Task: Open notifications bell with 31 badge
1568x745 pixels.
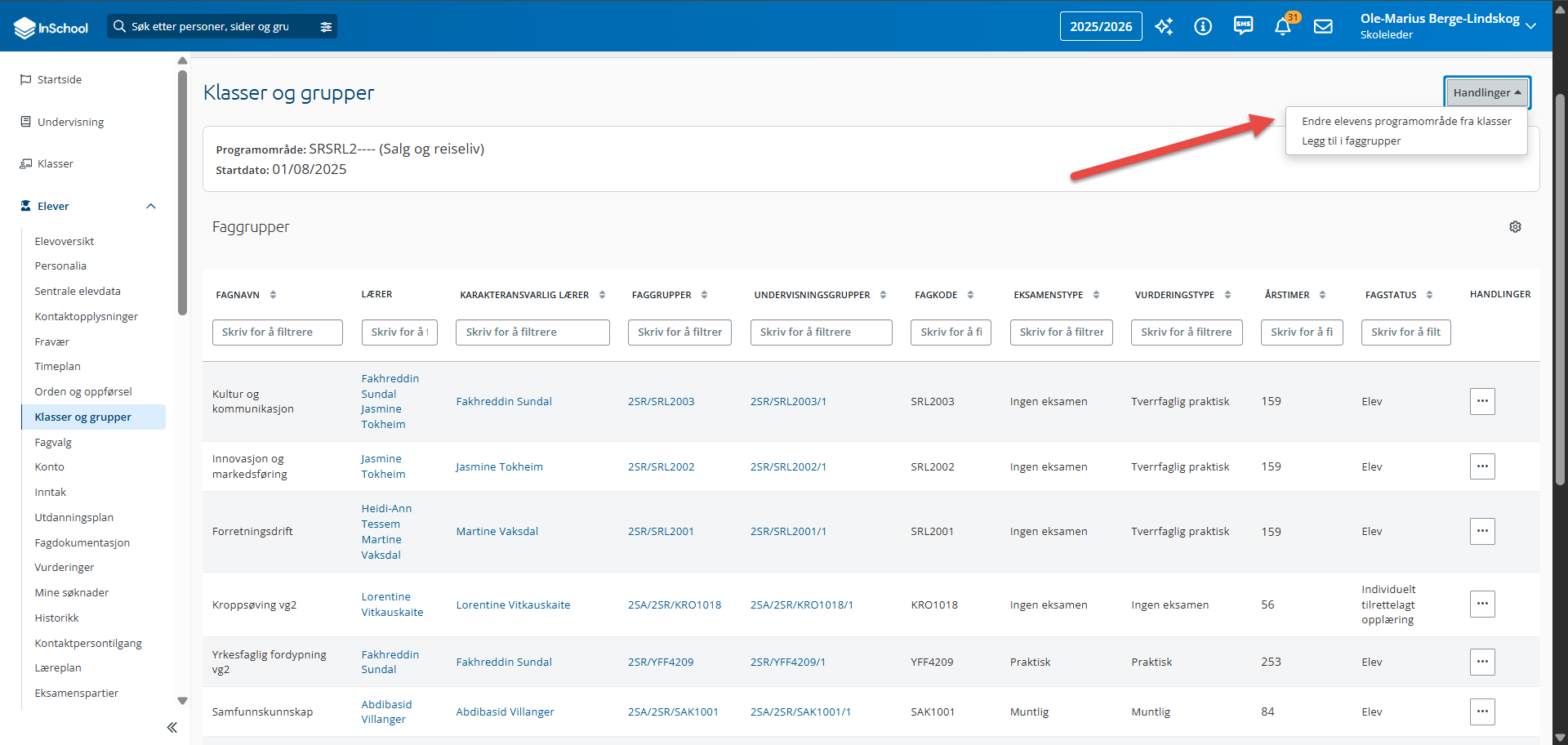Action: [1283, 26]
